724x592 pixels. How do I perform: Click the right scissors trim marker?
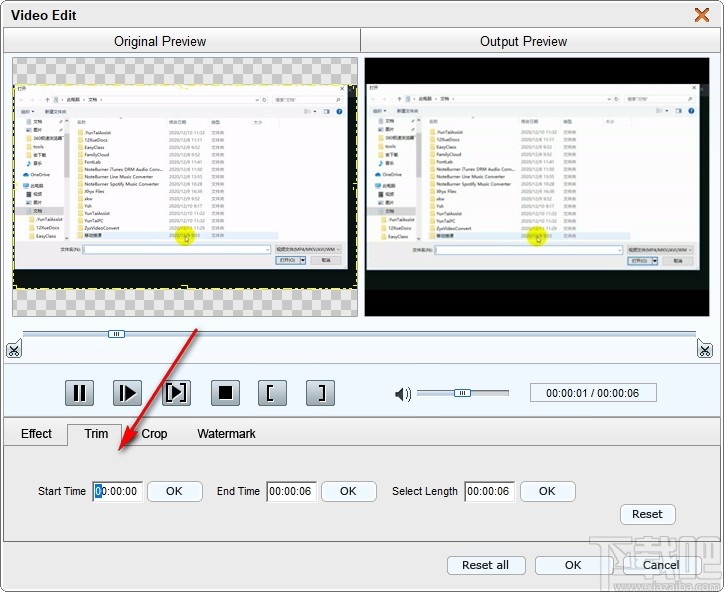point(705,349)
